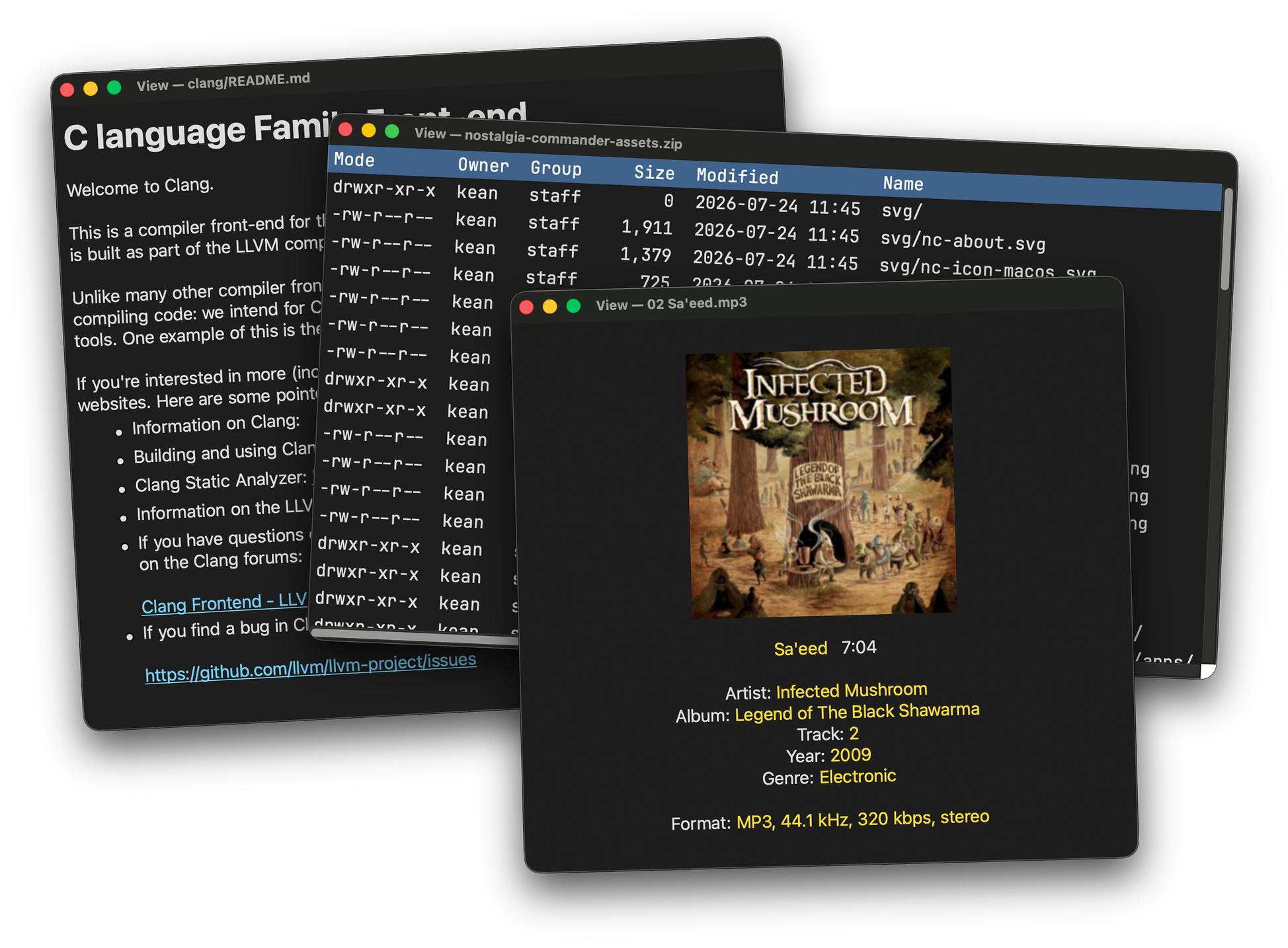
Task: Click the vertical scrollbar of the zip viewer
Action: coord(1225,239)
